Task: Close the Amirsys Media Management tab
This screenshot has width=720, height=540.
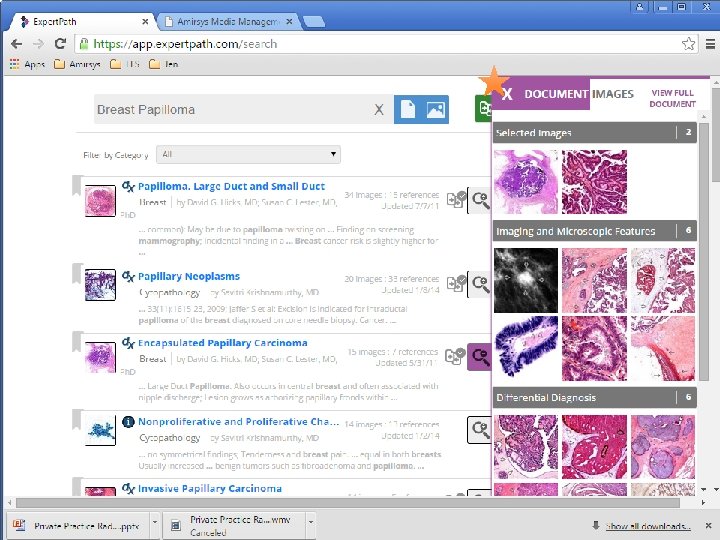Action: [289, 22]
